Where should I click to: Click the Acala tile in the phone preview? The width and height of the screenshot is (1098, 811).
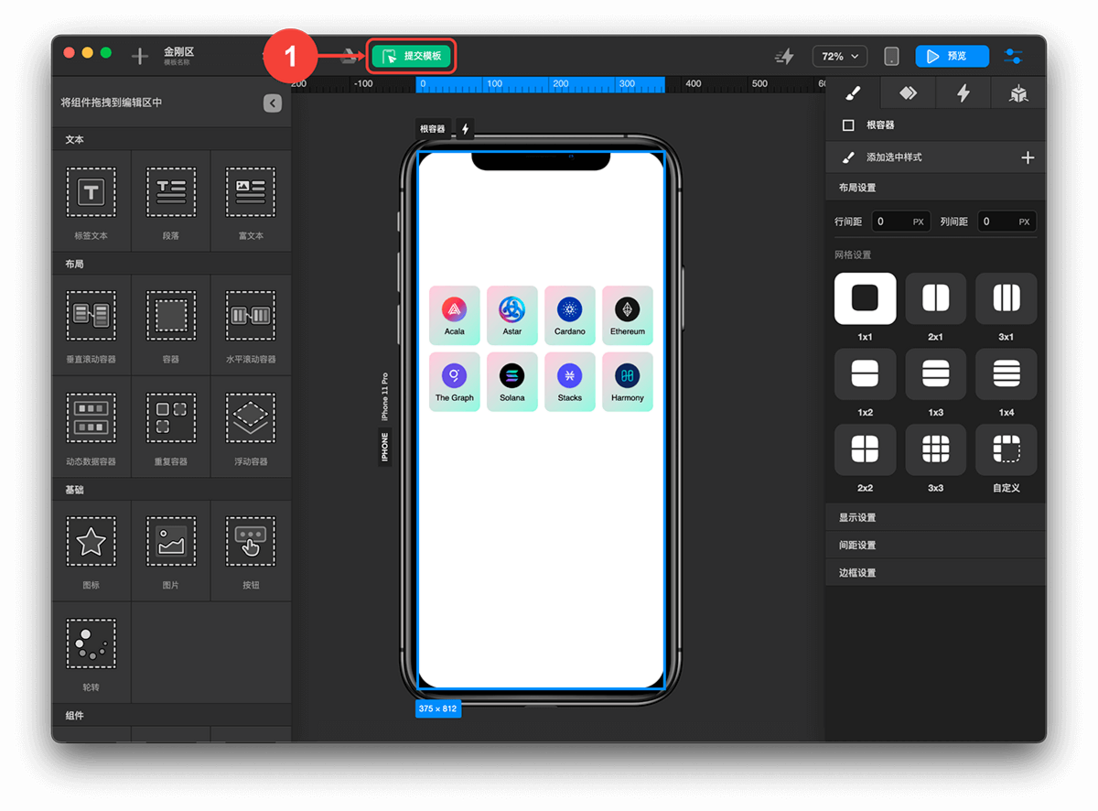coord(454,315)
